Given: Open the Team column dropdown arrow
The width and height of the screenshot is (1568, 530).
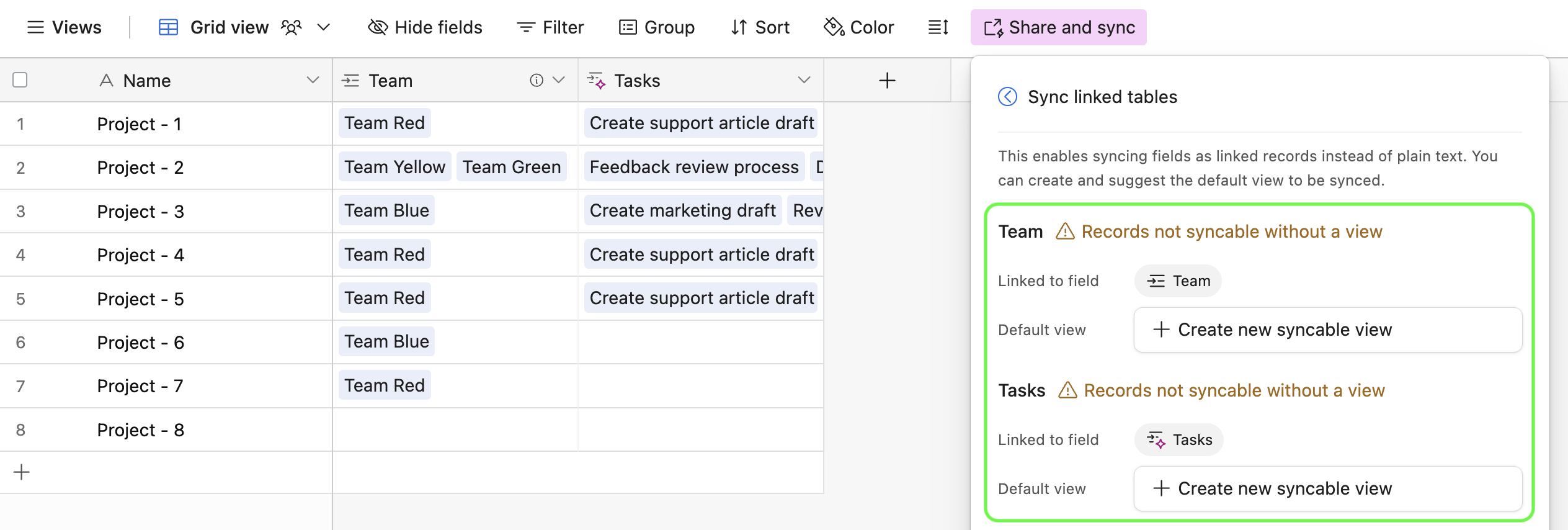Looking at the screenshot, I should [x=558, y=80].
